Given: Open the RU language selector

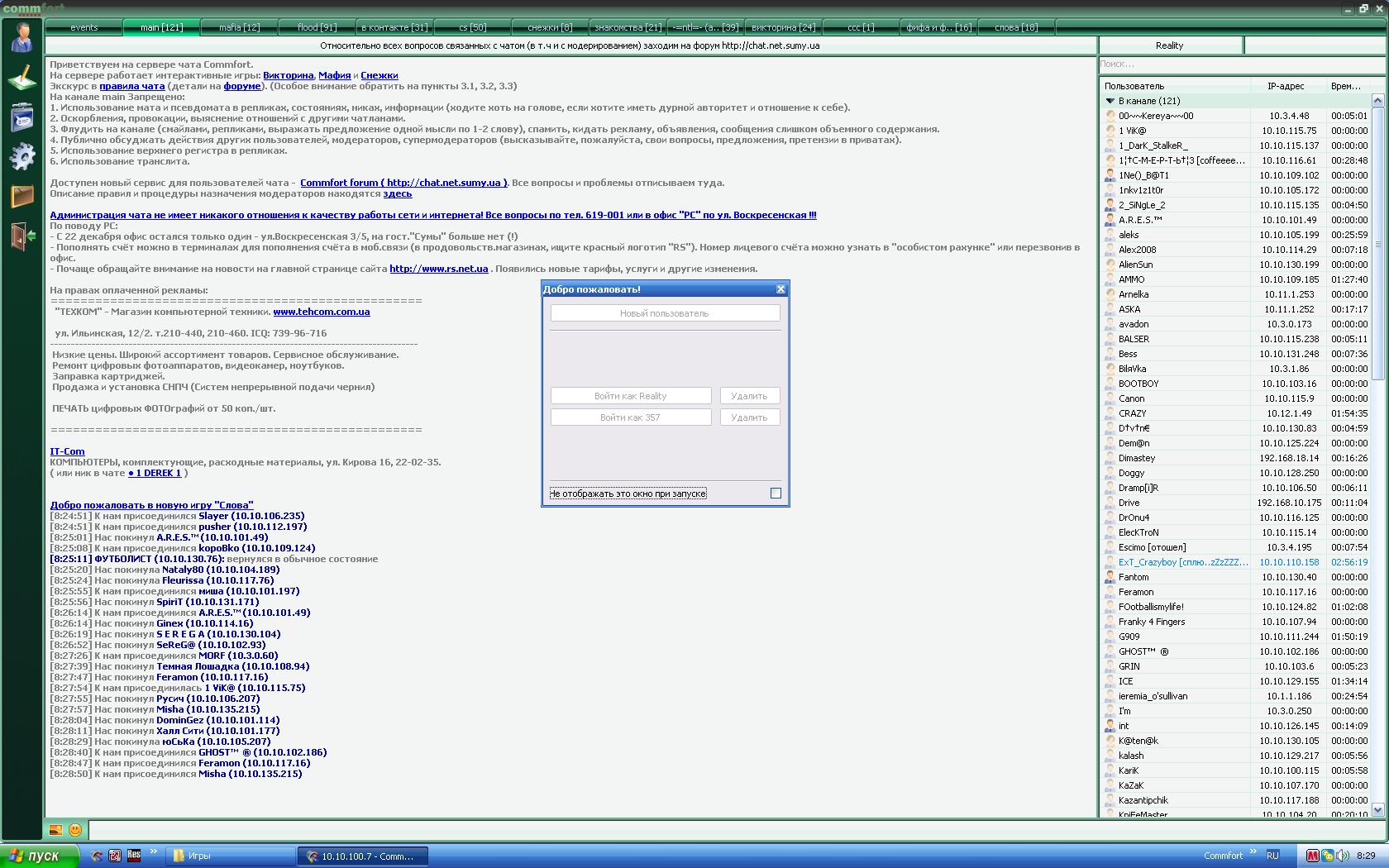Looking at the screenshot, I should (1272, 856).
